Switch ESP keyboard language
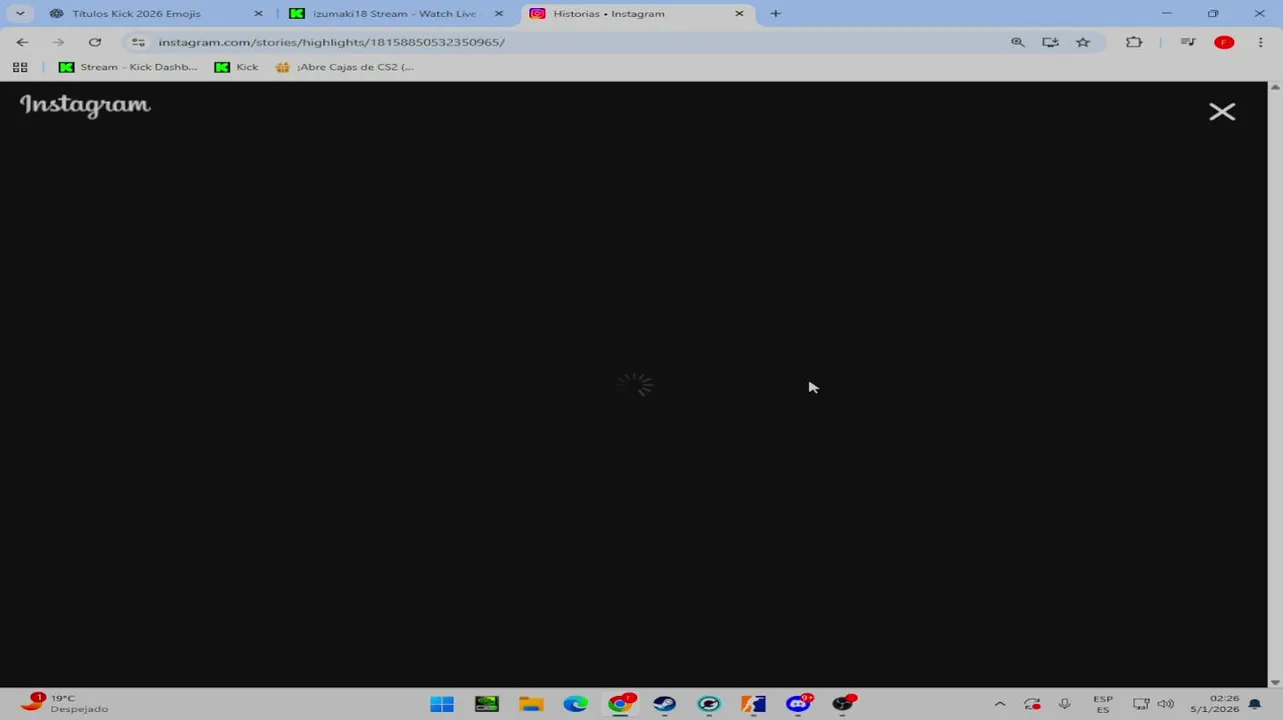Screen dimensions: 1283x720 click(x=1103, y=704)
